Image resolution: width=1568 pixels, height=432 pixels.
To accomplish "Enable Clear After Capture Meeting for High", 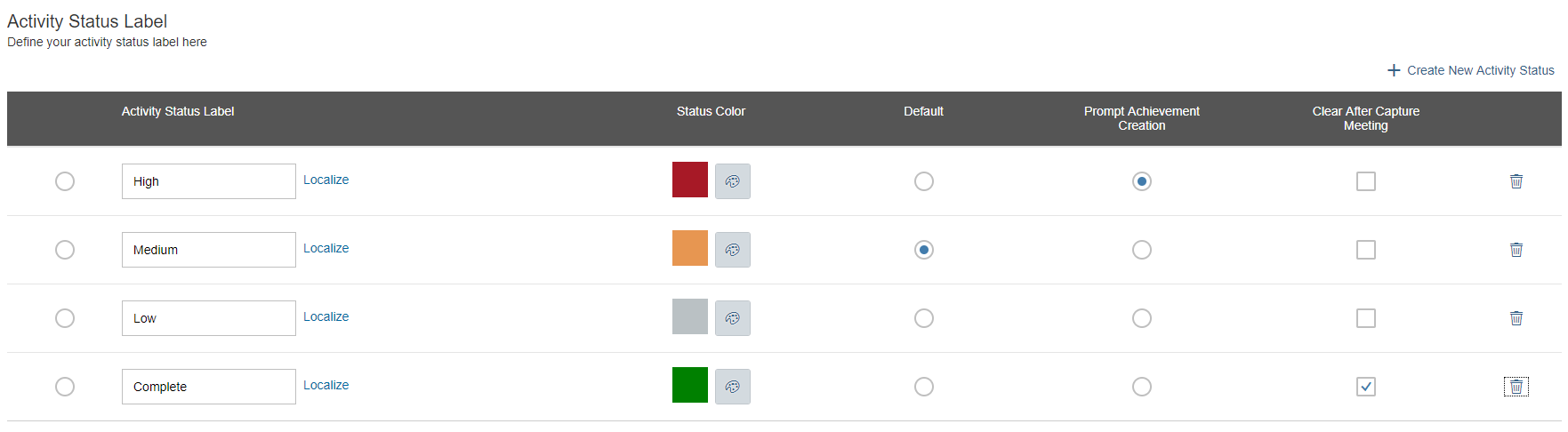I will (1366, 181).
